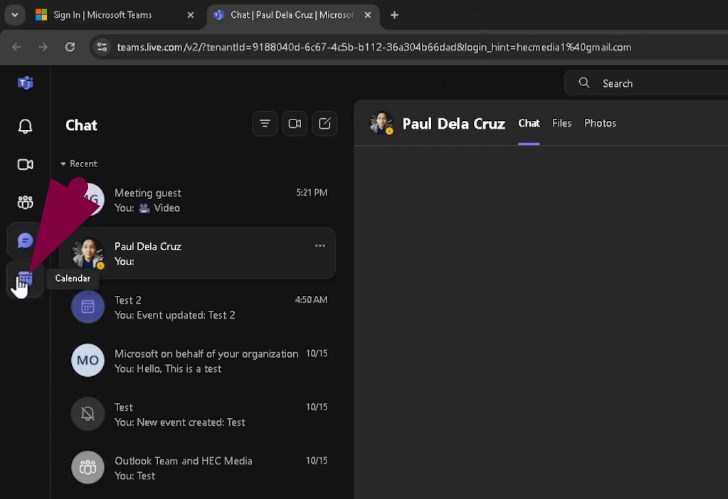Open the Meeting guest chat

(x=199, y=200)
